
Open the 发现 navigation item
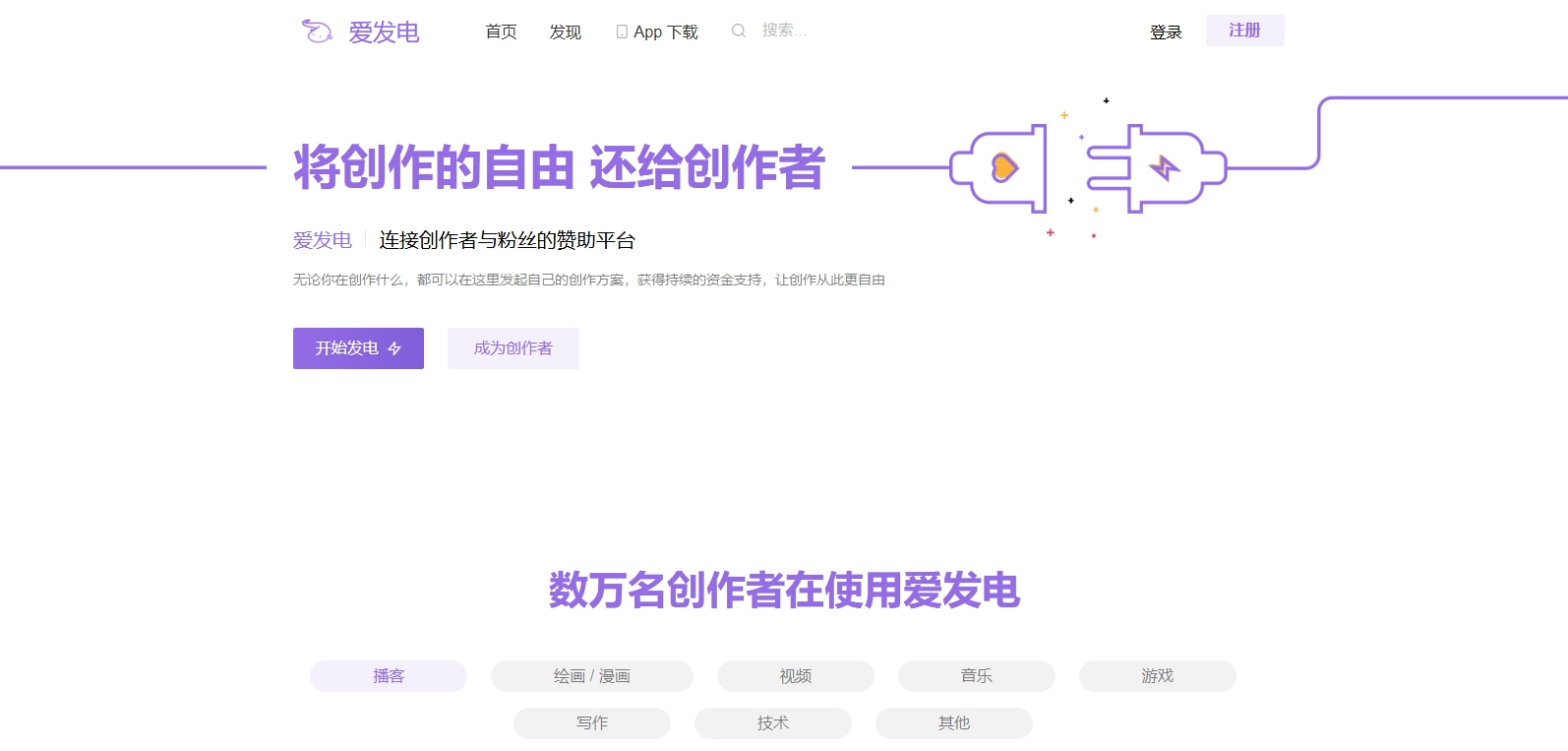pyautogui.click(x=565, y=32)
